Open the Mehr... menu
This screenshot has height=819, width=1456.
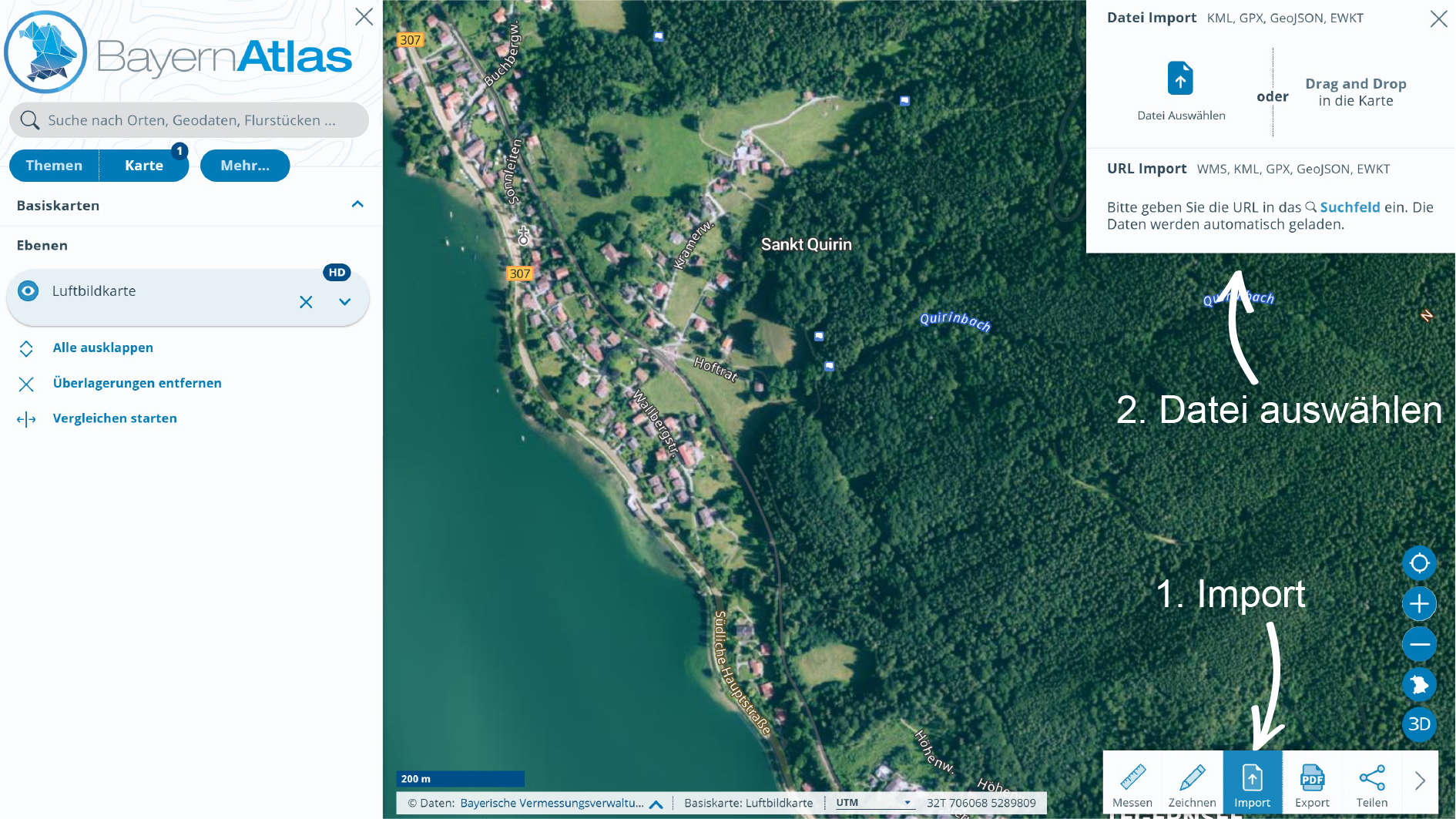pos(245,166)
